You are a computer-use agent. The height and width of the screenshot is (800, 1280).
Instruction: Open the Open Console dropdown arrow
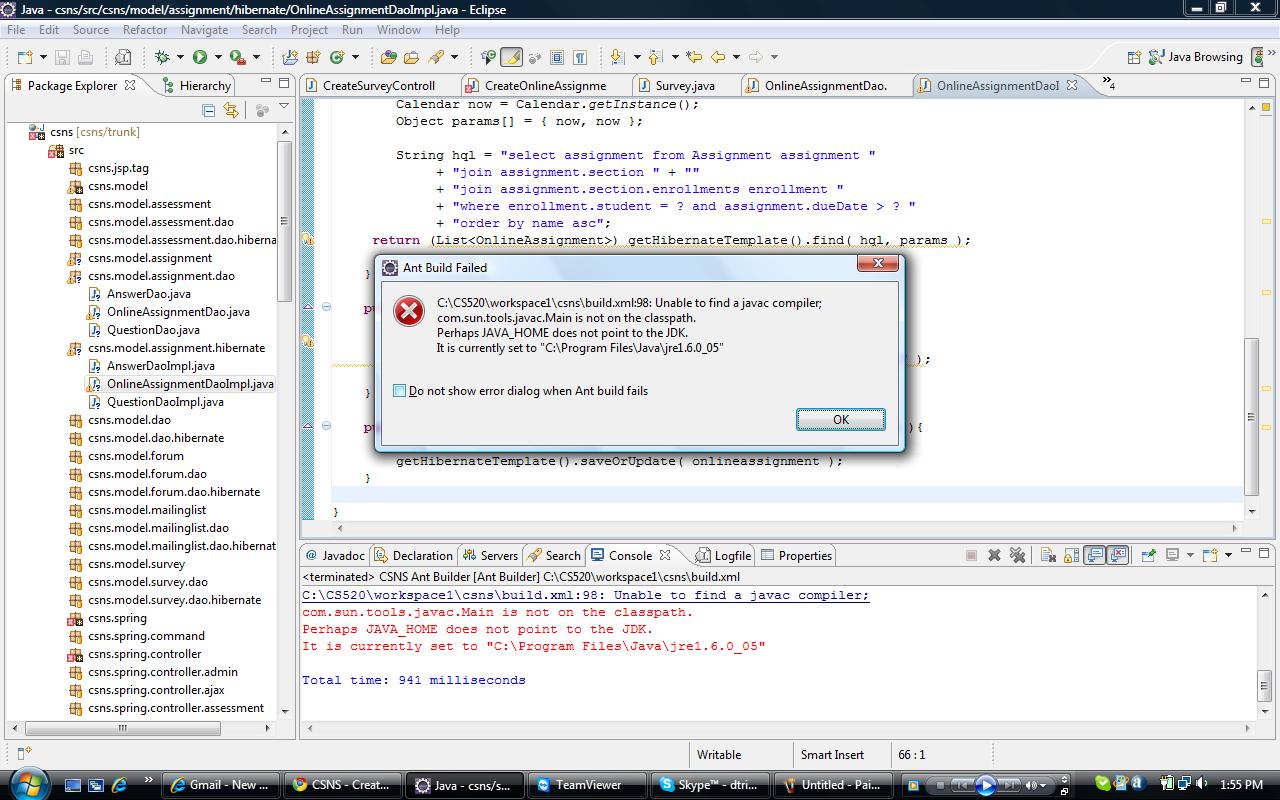coord(1228,555)
